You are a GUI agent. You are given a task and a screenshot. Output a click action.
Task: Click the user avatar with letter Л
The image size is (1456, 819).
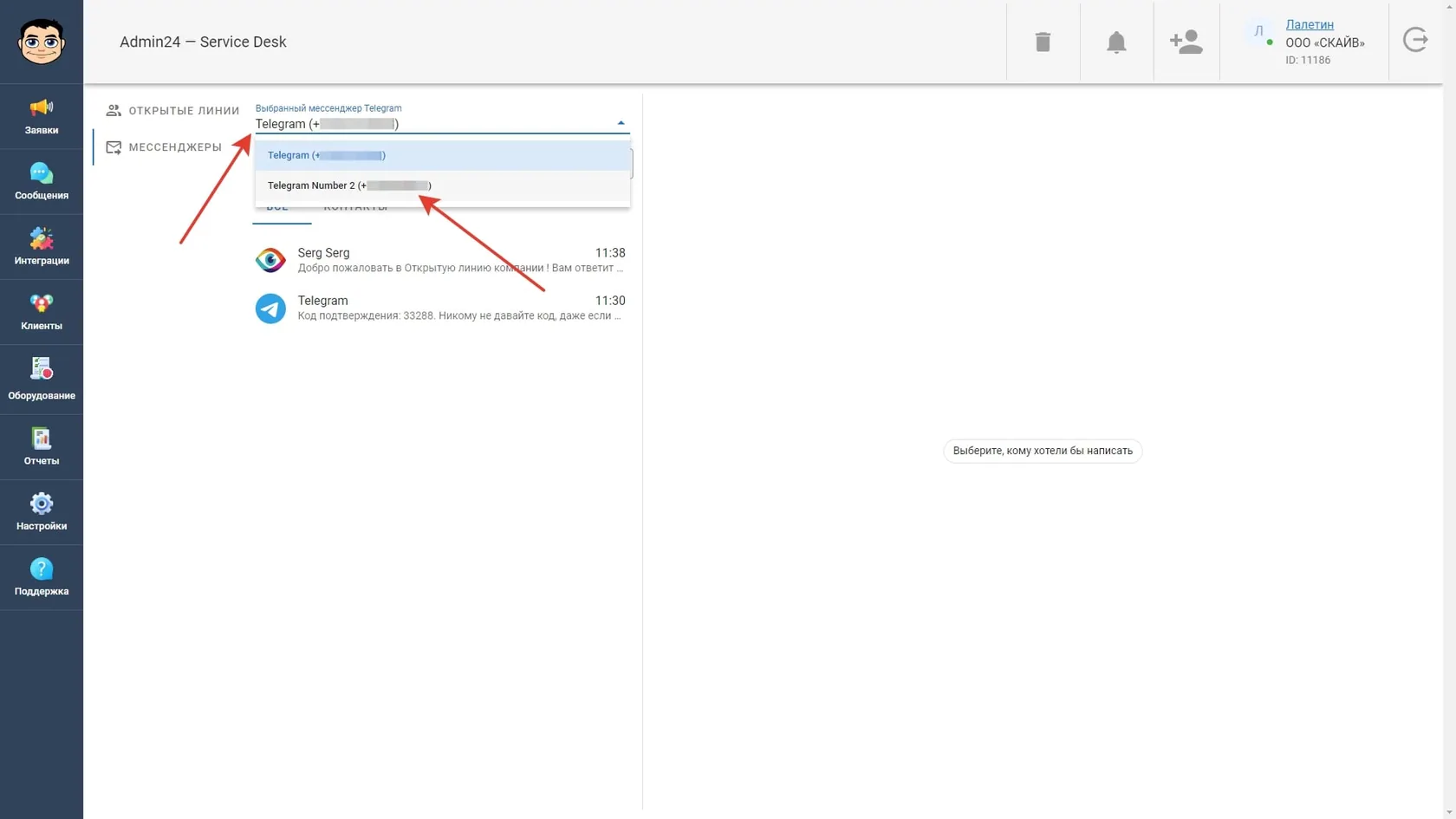click(1258, 32)
